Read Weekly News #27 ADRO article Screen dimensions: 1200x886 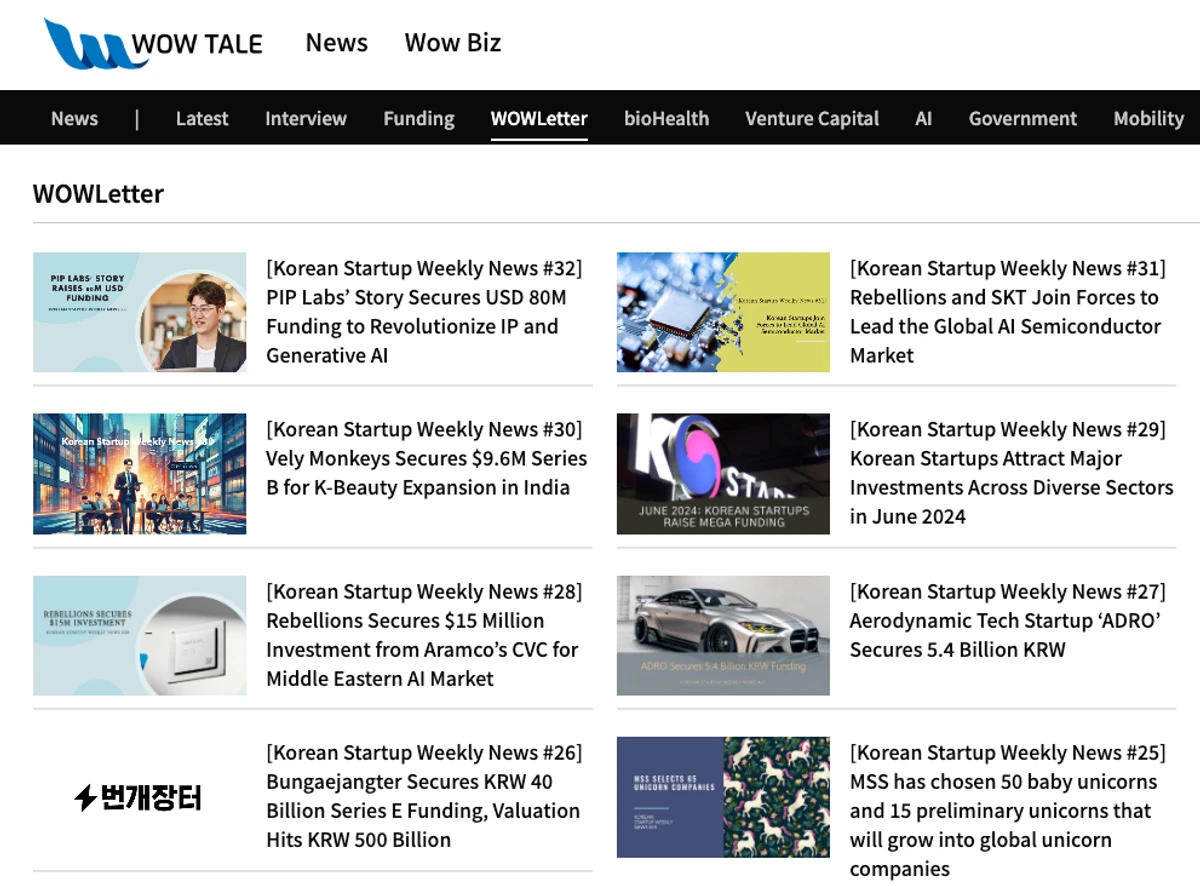point(1007,620)
